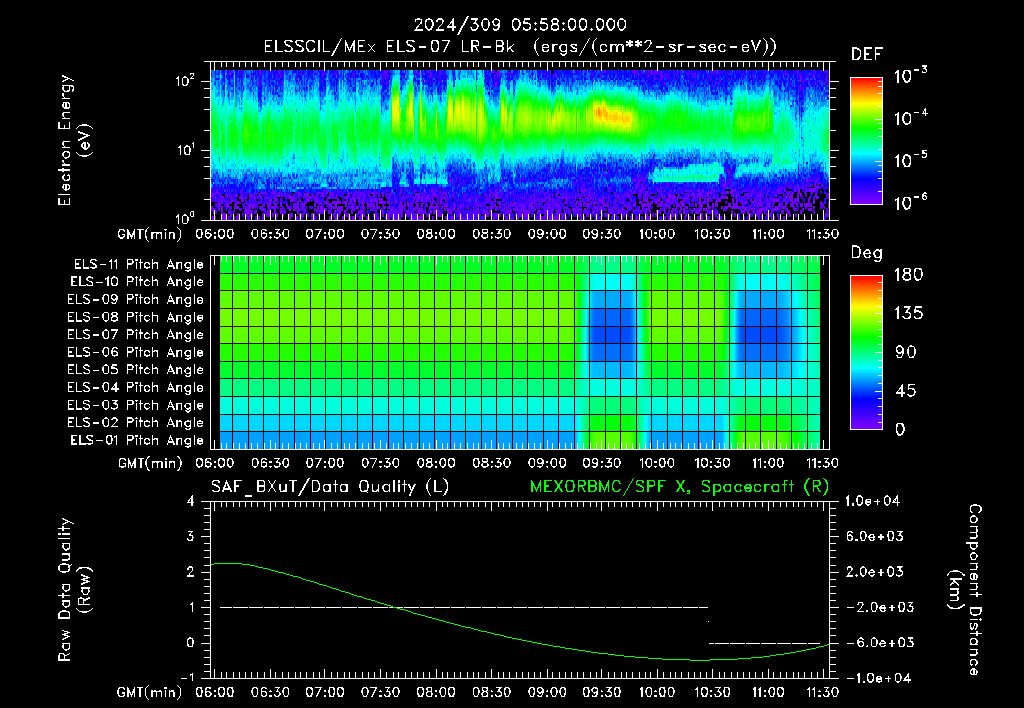Image resolution: width=1024 pixels, height=708 pixels.
Task: Click the 'ELS-08 Pitch Angle' row label
Action: click(x=136, y=317)
